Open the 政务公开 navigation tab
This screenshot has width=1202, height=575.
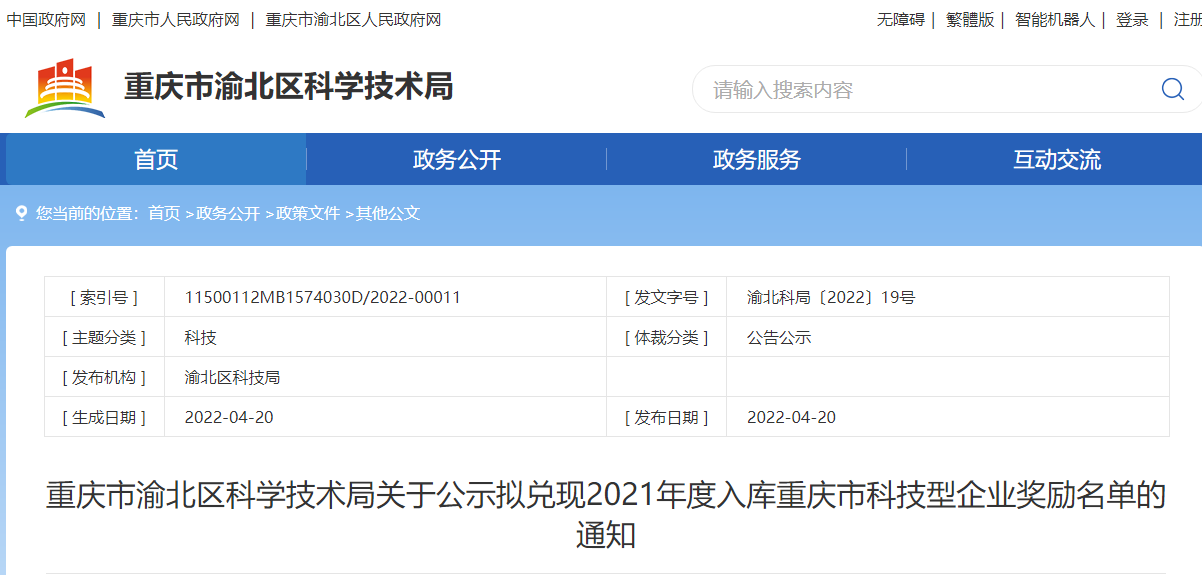(x=456, y=160)
